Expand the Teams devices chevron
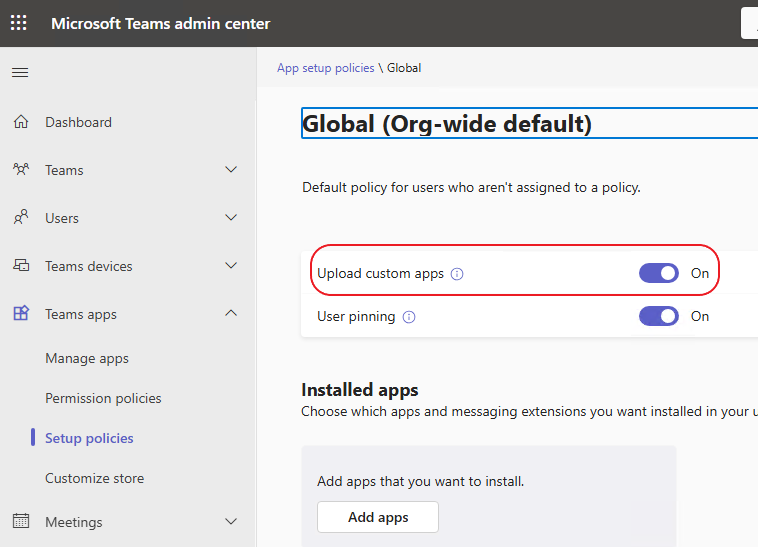The image size is (758, 547). [x=231, y=265]
